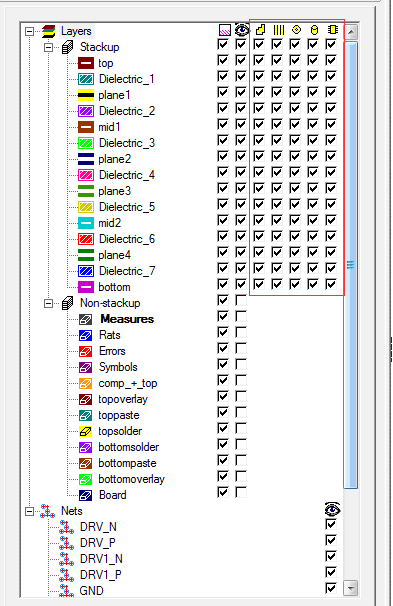
Task: Click the yellow shapes column header icon
Action: (x=260, y=29)
